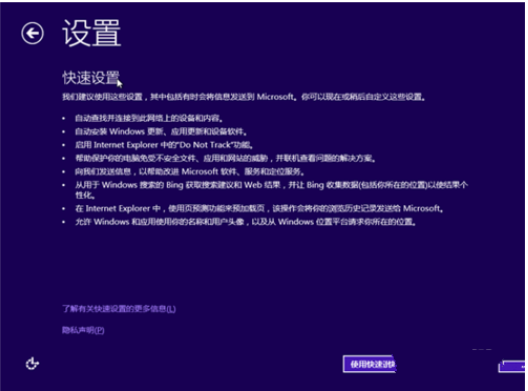
Task: Click the 快速设置 heading
Action: [x=91, y=78]
